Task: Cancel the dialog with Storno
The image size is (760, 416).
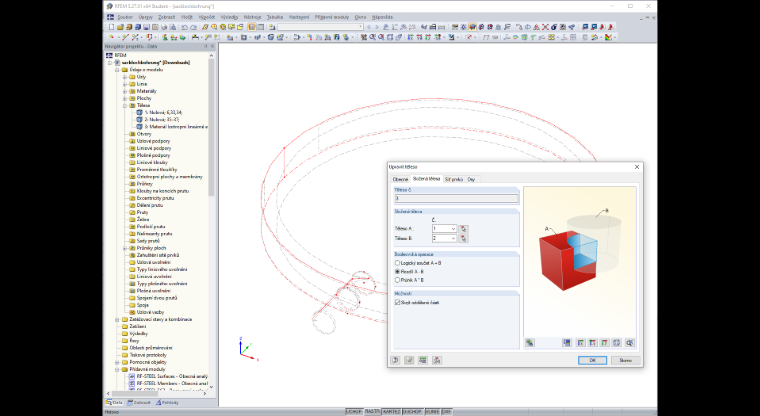Action: pyautogui.click(x=625, y=360)
